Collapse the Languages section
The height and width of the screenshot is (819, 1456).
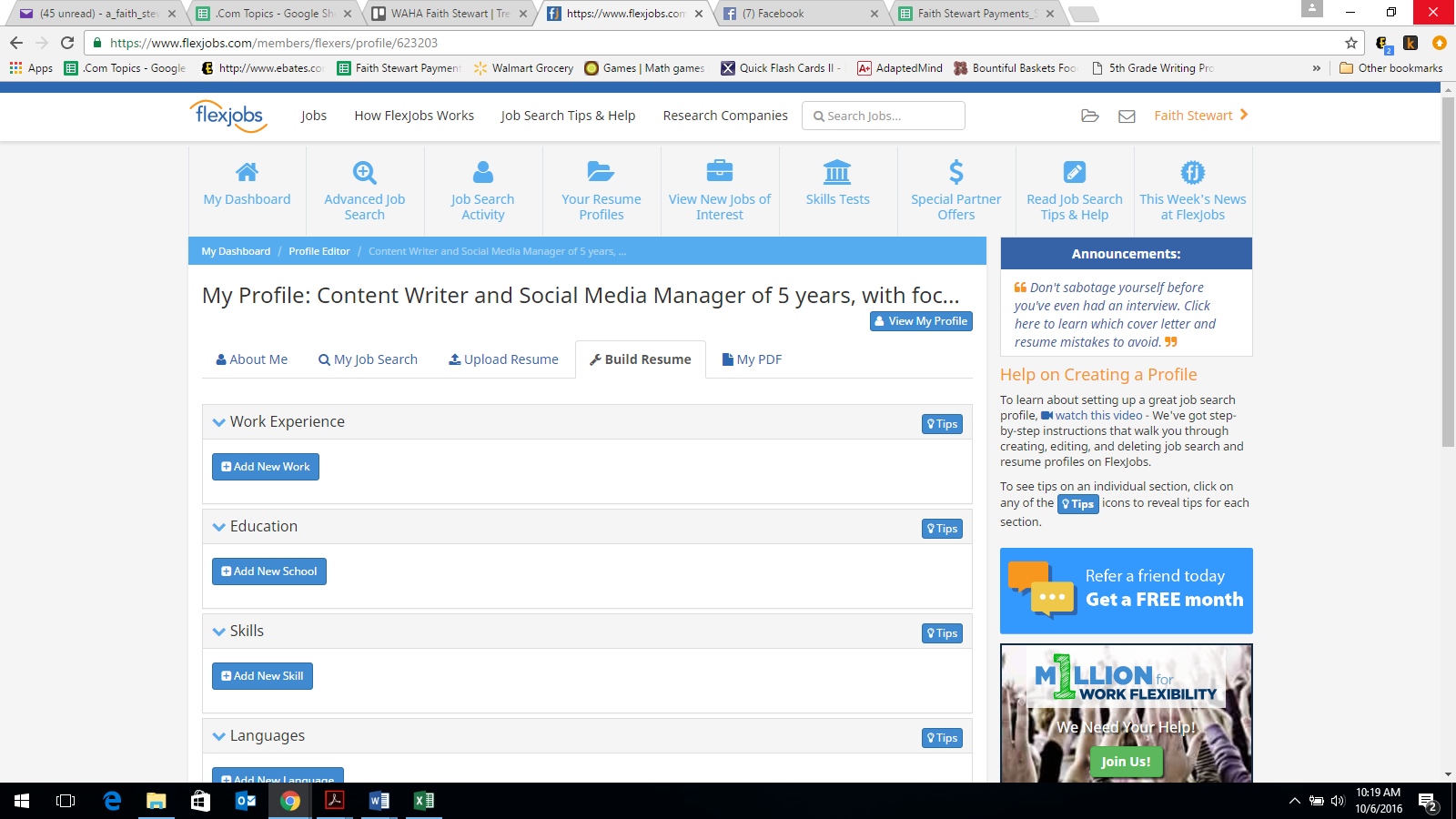(x=218, y=736)
